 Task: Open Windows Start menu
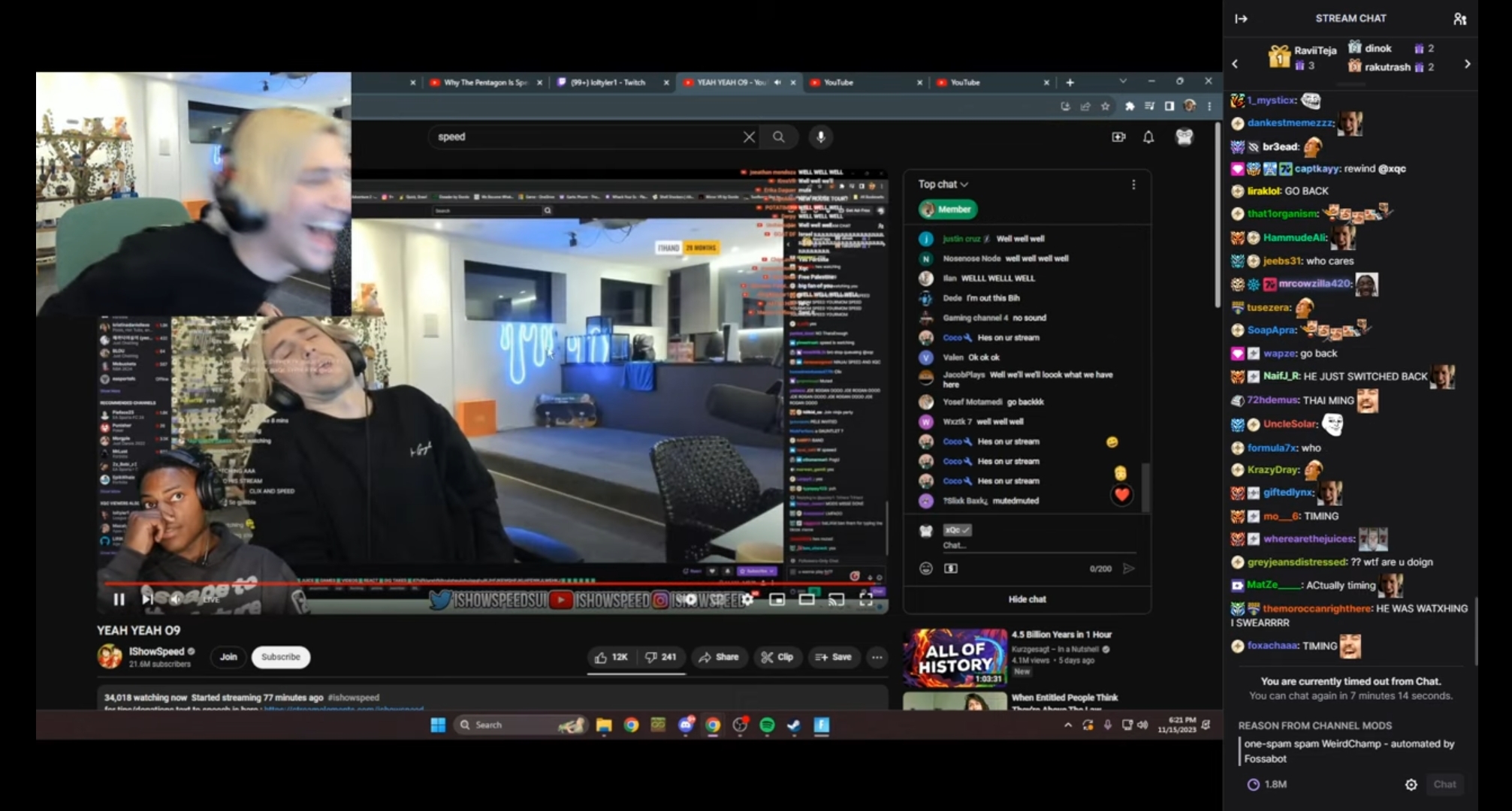pyautogui.click(x=438, y=725)
